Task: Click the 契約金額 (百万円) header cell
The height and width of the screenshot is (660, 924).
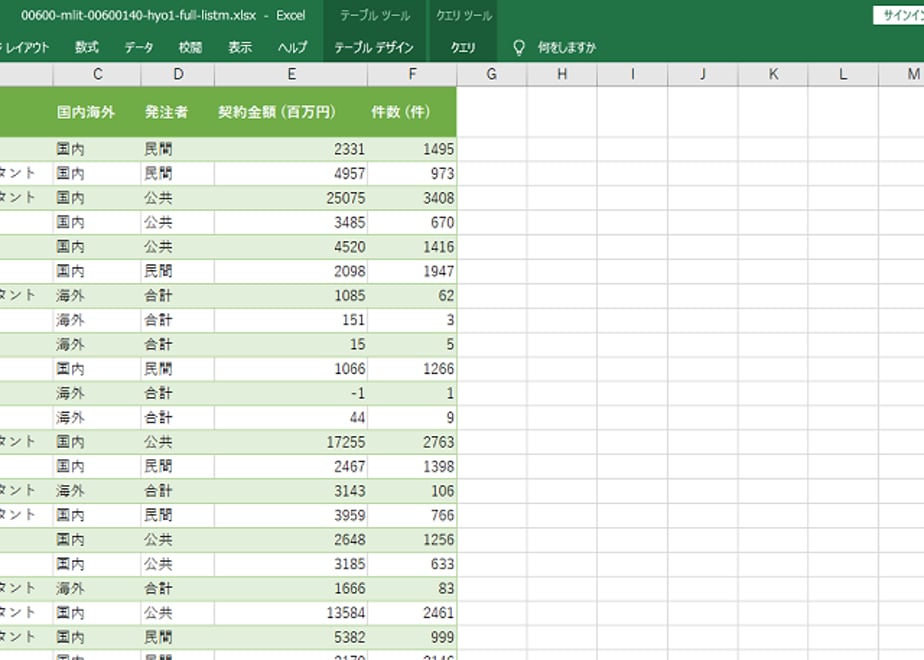Action: (x=291, y=112)
